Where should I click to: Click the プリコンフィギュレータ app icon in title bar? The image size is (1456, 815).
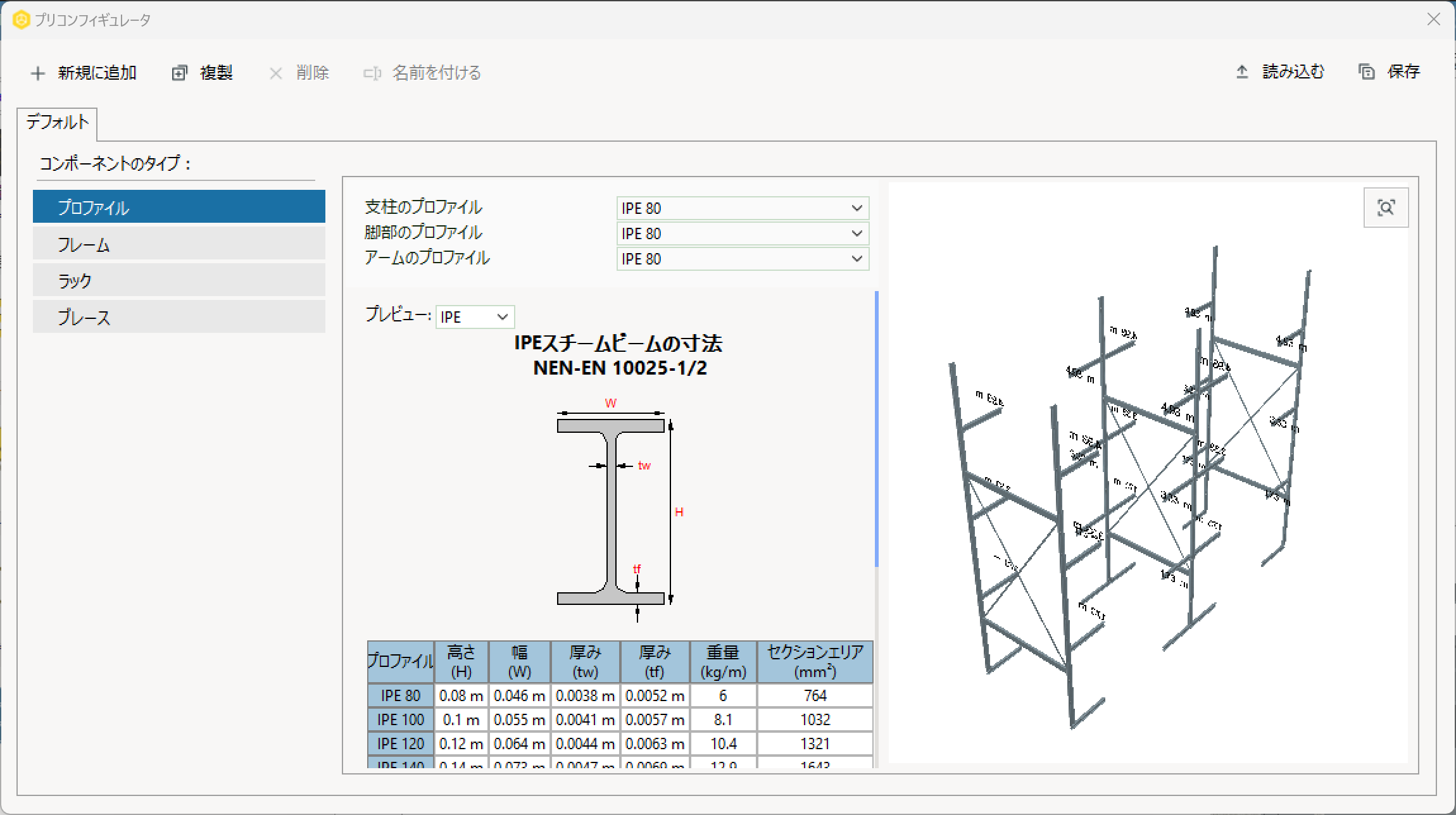pyautogui.click(x=22, y=20)
